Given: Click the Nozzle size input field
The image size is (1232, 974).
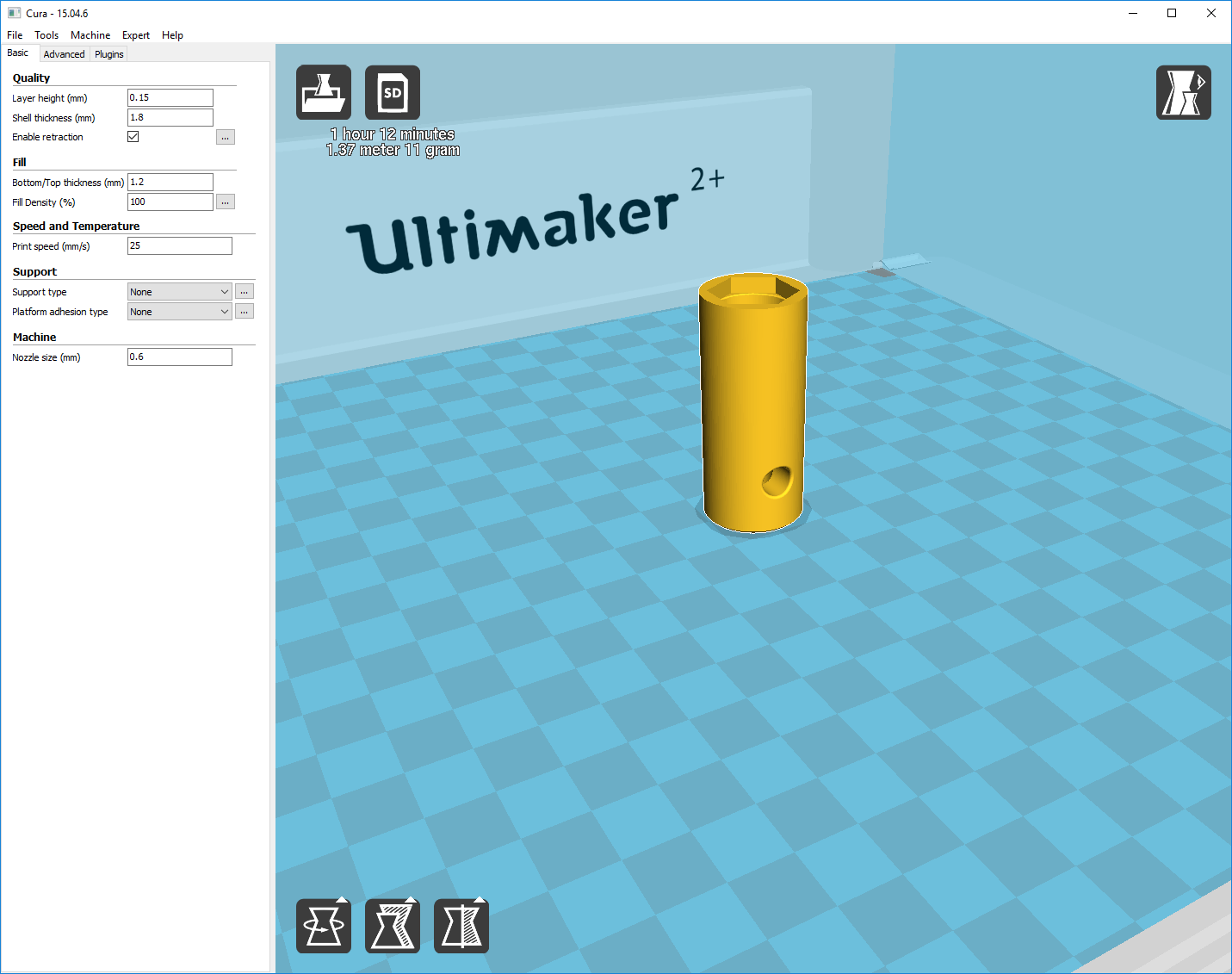Looking at the screenshot, I should (x=180, y=357).
